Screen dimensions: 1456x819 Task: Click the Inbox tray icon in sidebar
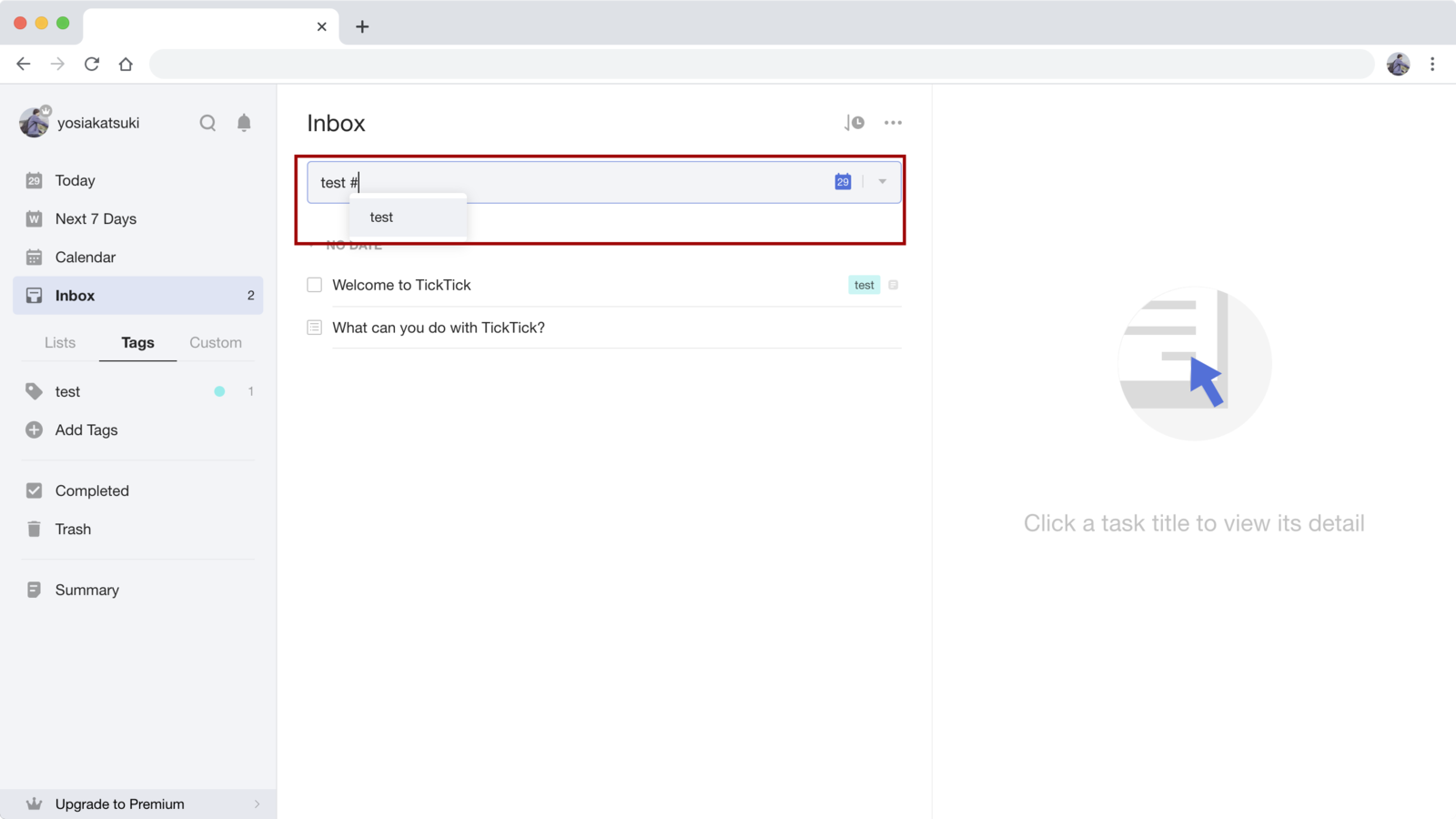(x=34, y=296)
